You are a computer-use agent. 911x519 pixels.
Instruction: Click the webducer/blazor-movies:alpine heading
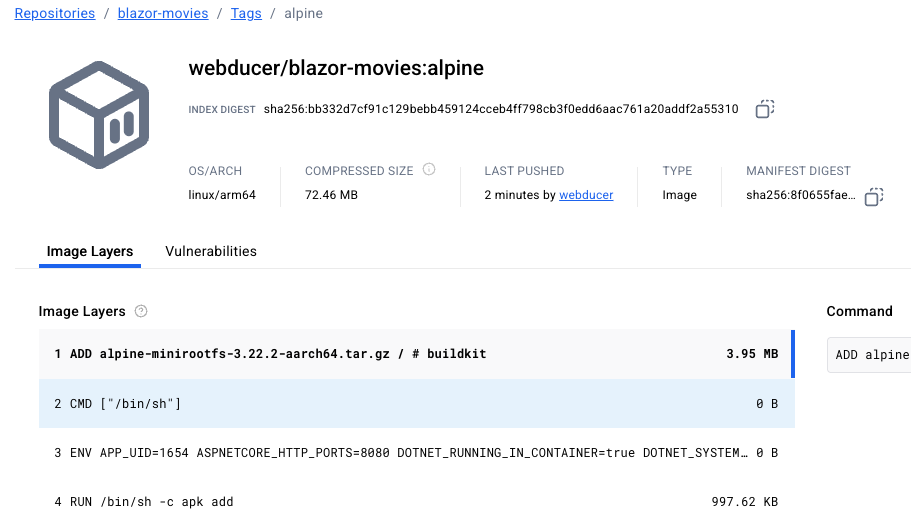[x=336, y=68]
